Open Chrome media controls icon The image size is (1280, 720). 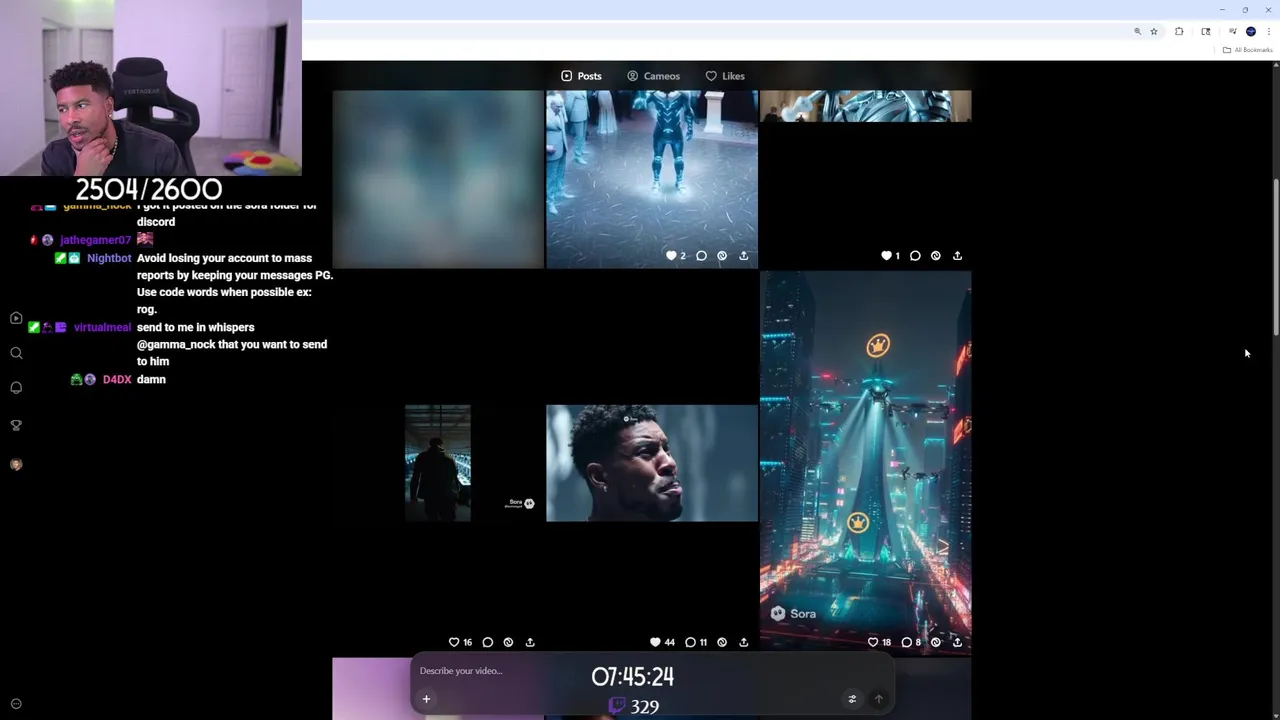point(1232,32)
